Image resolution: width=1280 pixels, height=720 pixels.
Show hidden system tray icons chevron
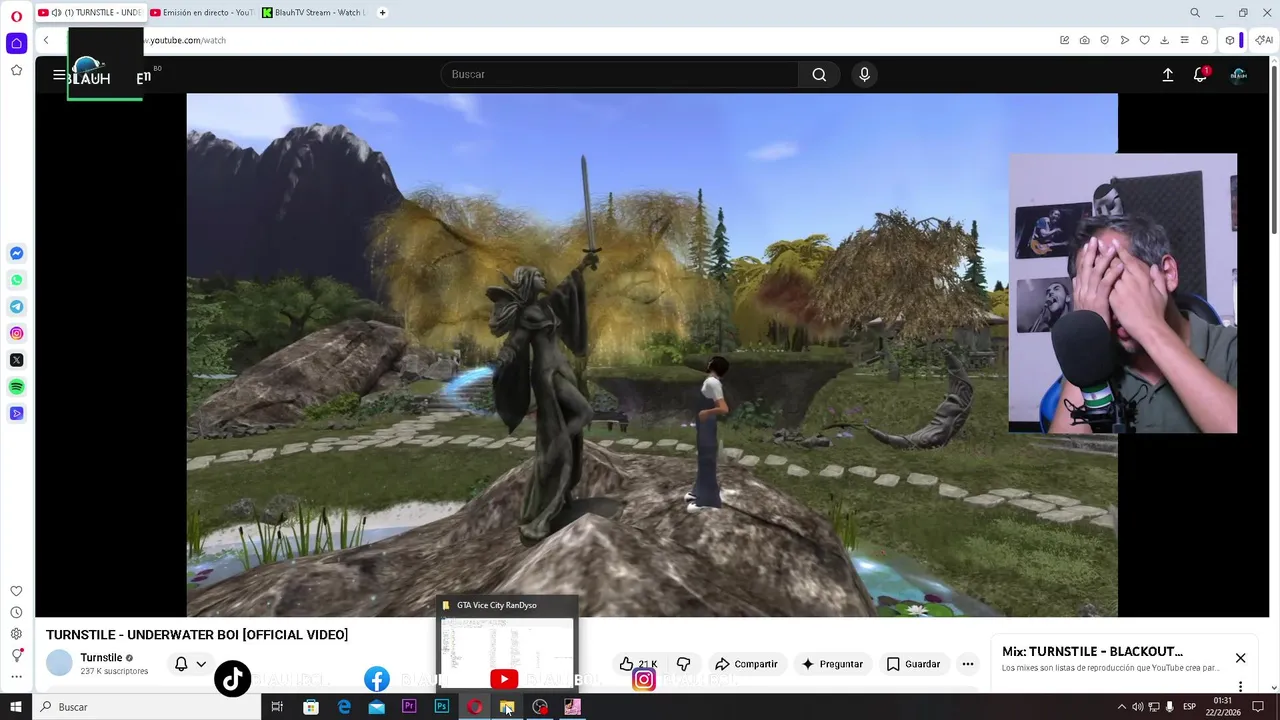1121,707
